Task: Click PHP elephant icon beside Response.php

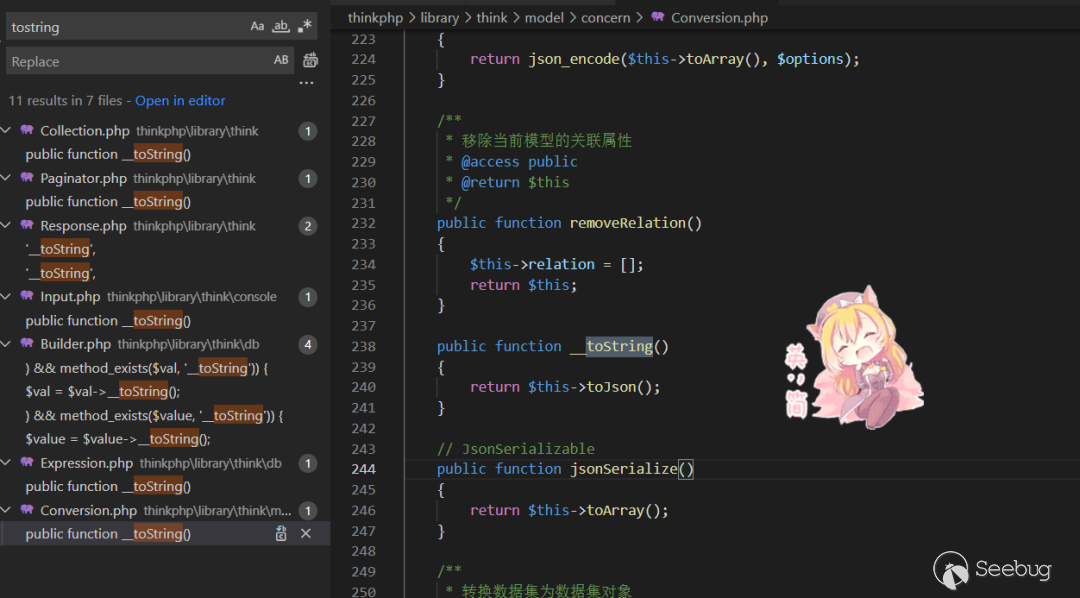Action: pos(27,225)
